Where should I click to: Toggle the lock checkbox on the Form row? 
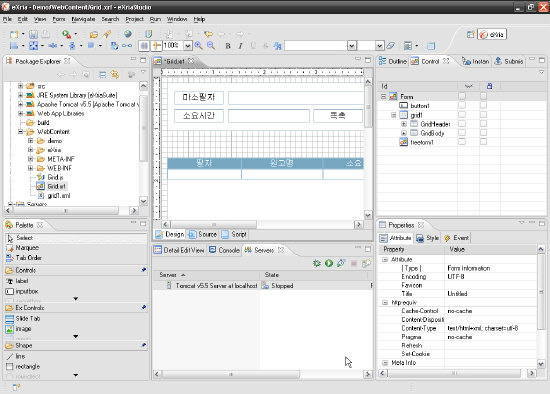point(483,96)
